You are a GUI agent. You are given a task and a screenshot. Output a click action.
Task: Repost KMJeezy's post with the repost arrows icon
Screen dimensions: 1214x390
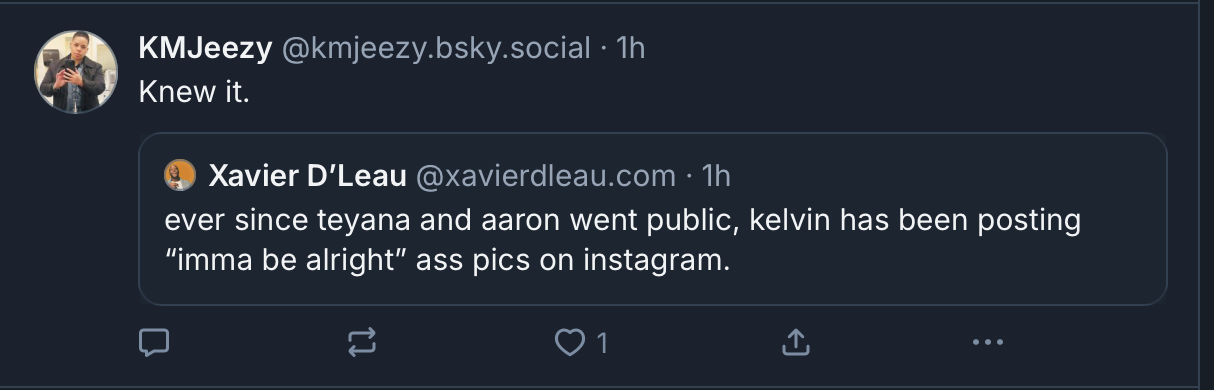pos(362,344)
